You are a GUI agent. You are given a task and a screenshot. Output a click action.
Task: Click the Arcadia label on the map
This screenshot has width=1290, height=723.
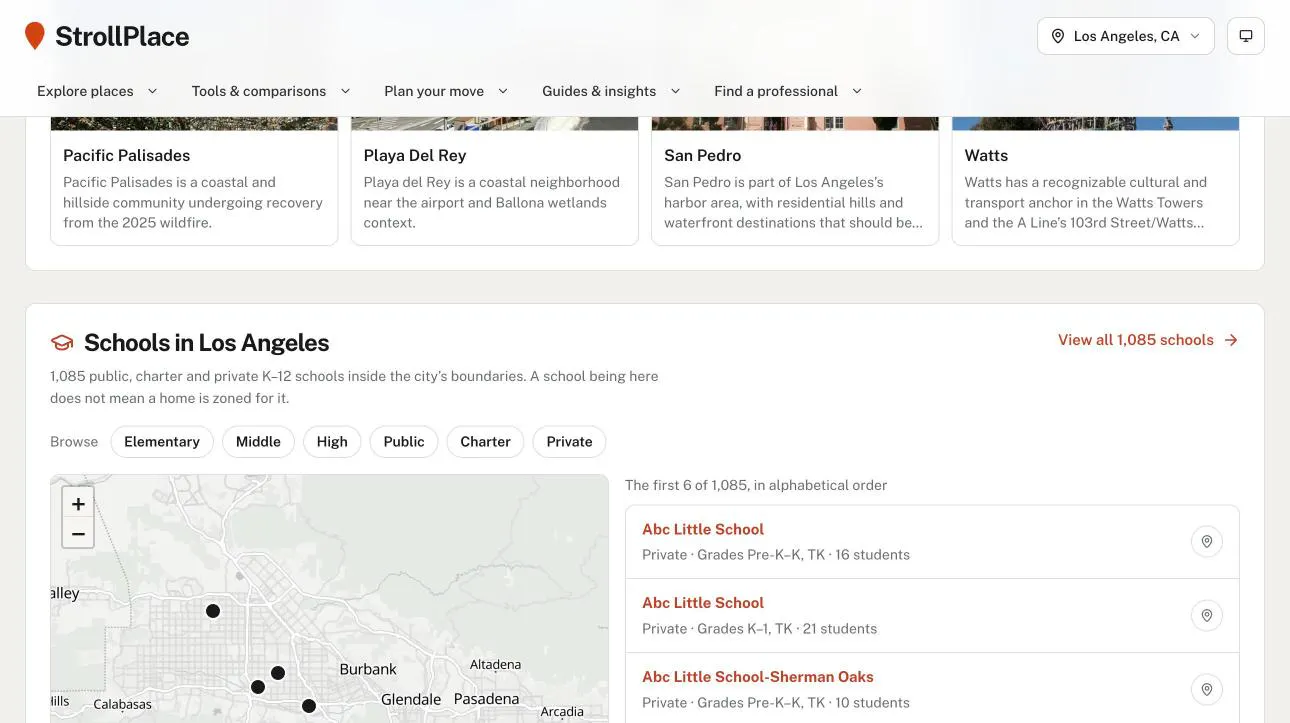[x=562, y=712]
